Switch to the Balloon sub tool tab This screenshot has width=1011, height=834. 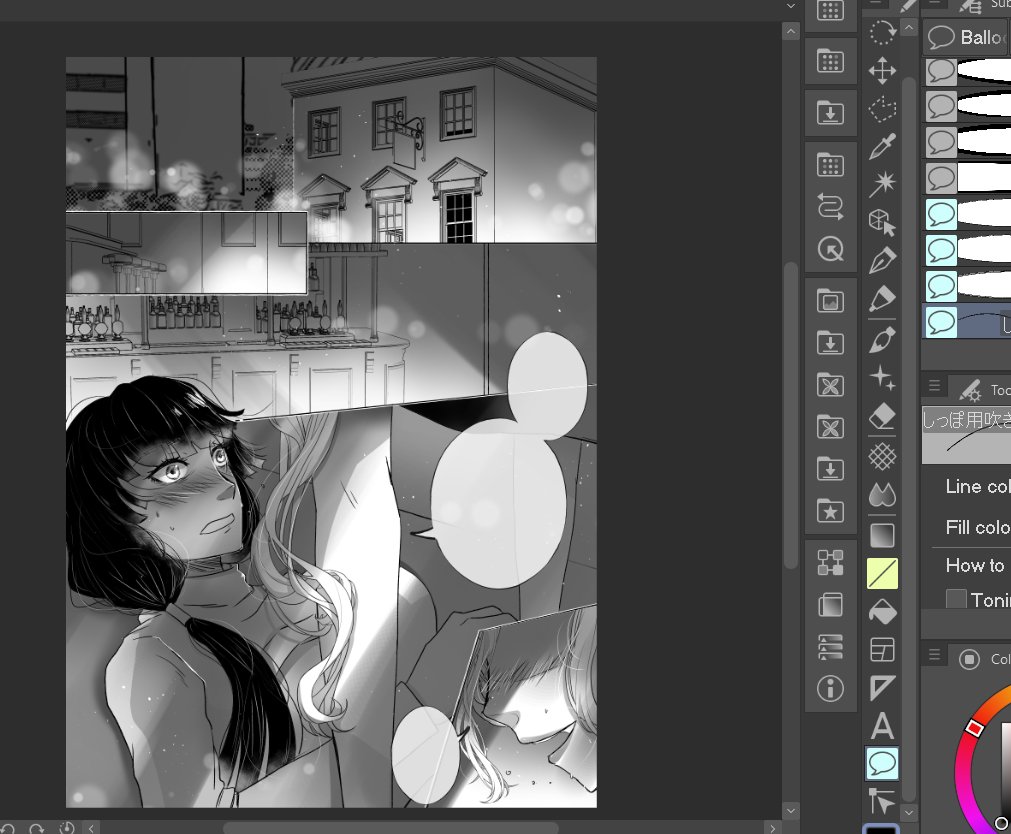(967, 37)
